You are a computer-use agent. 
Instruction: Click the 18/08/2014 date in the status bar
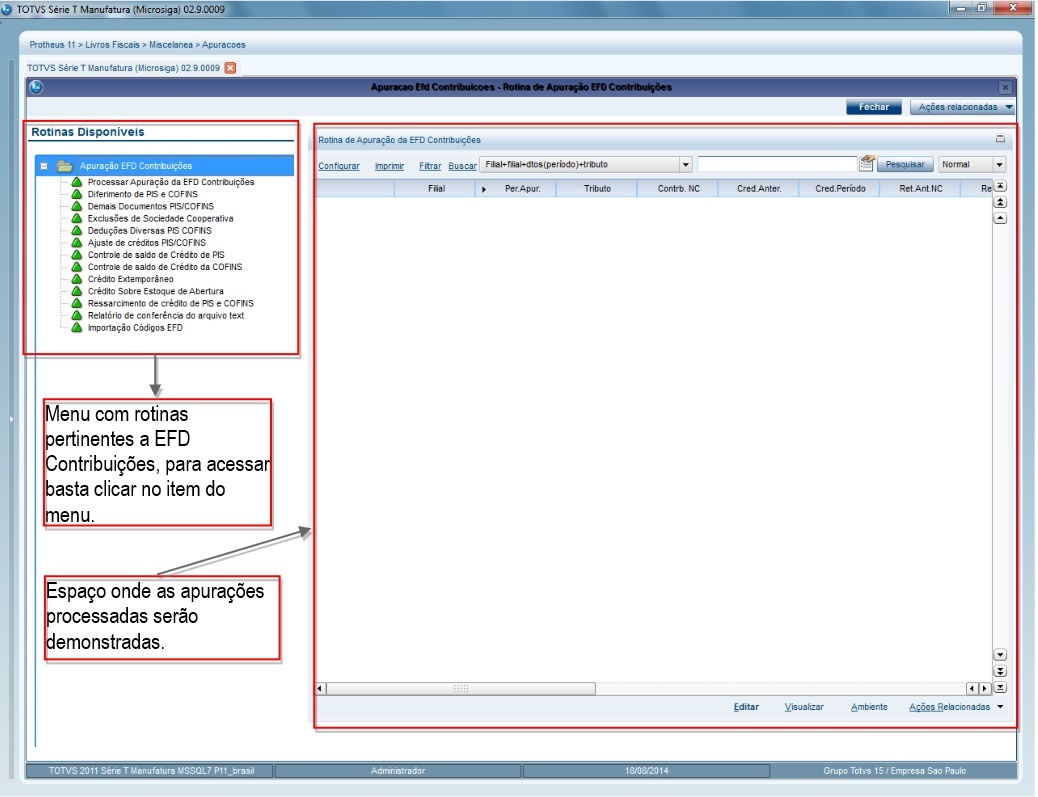(x=647, y=771)
